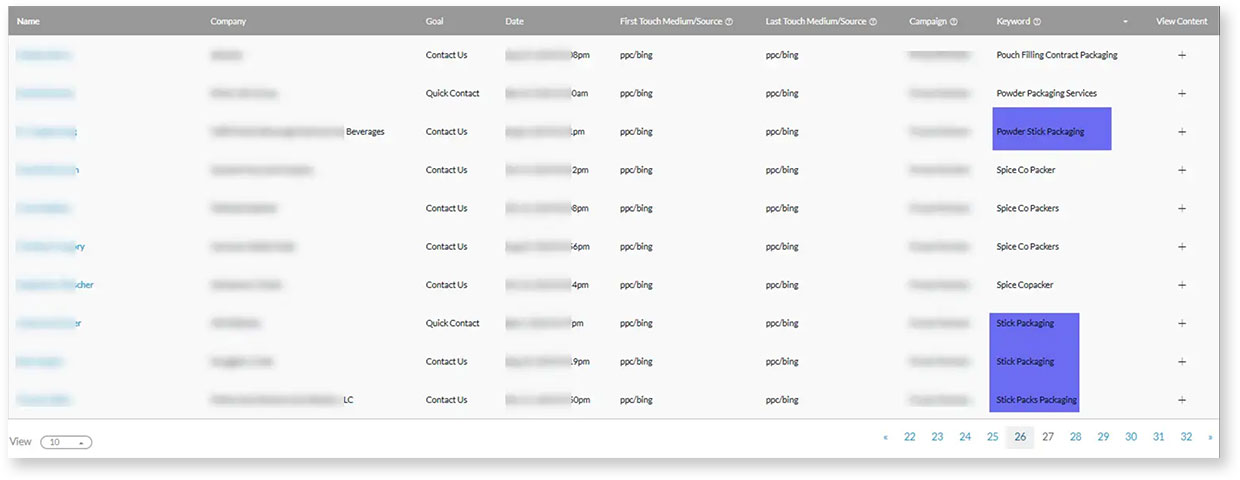Go to next pages with » arrow
The height and width of the screenshot is (480, 1240).
[1210, 437]
